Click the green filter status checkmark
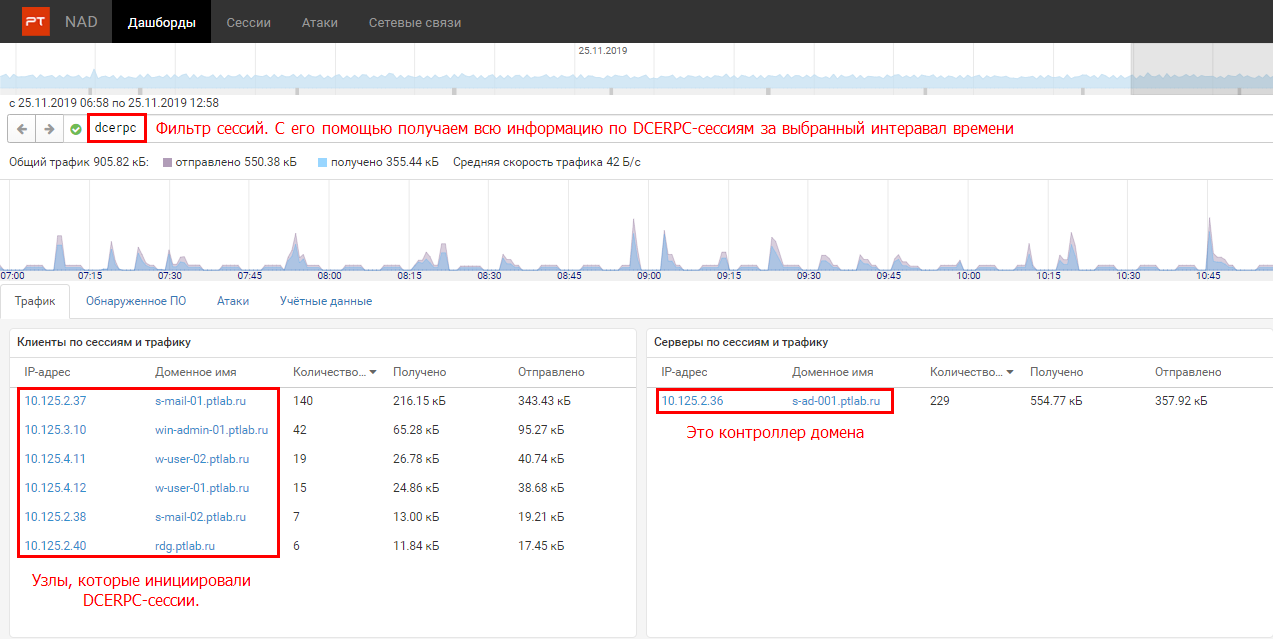This screenshot has width=1273, height=639. [x=76, y=129]
